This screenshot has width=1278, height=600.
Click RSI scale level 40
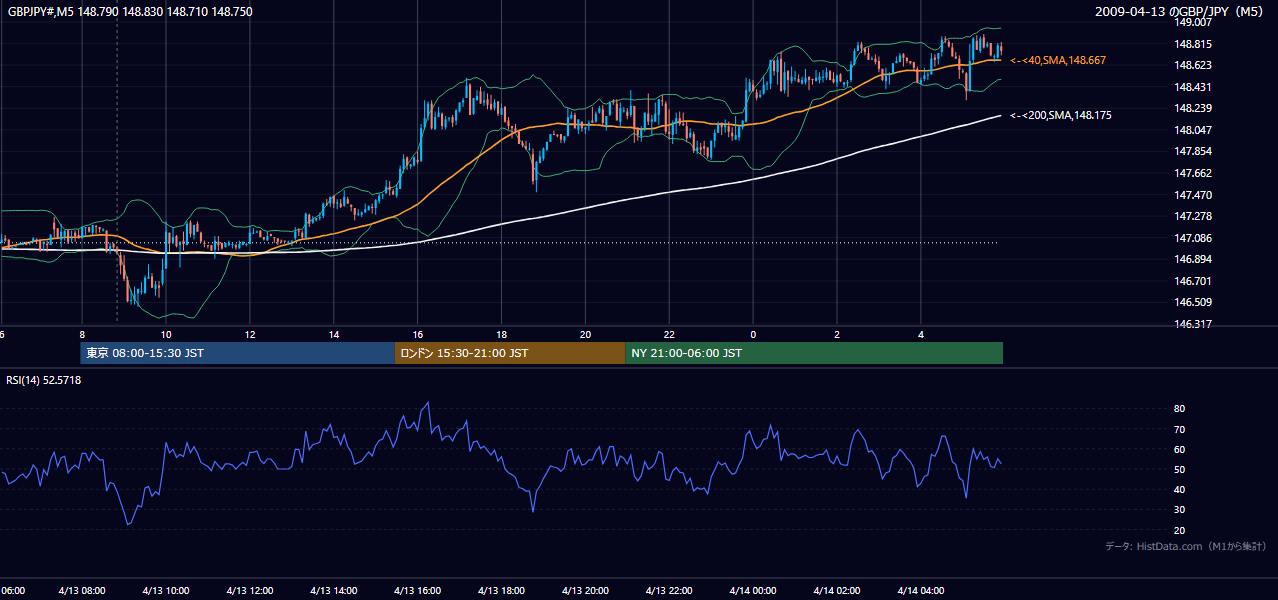[x=1179, y=489]
